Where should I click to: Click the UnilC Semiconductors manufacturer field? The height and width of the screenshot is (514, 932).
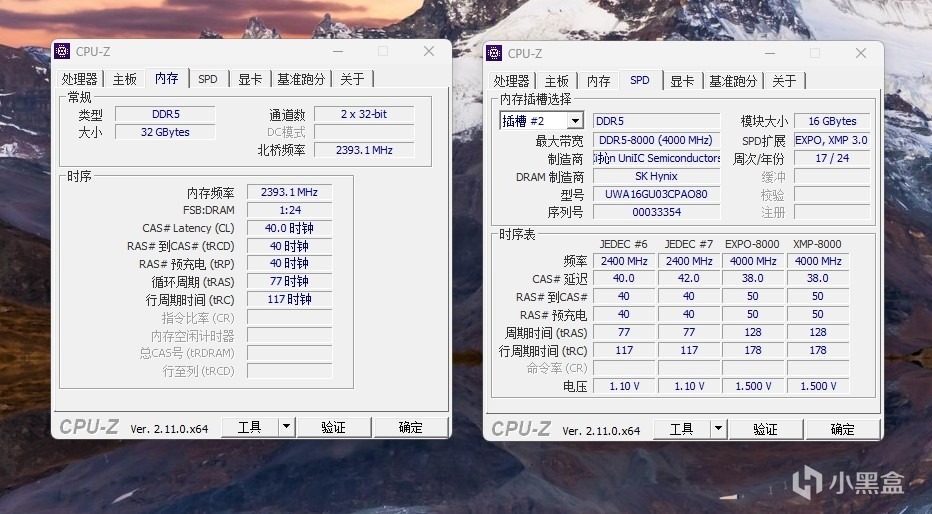click(656, 158)
